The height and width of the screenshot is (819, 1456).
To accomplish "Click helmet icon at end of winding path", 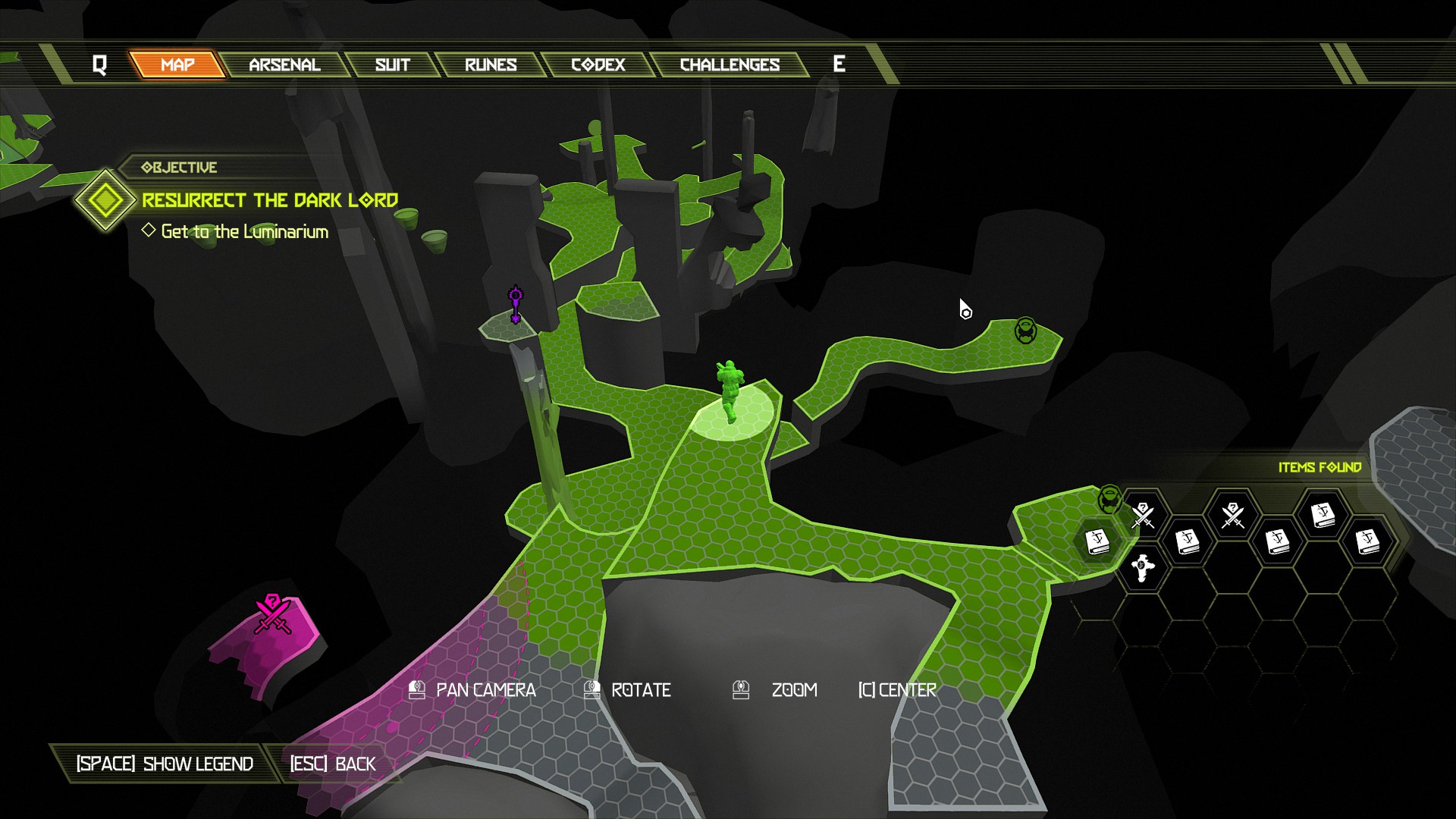I will pyautogui.click(x=1025, y=331).
